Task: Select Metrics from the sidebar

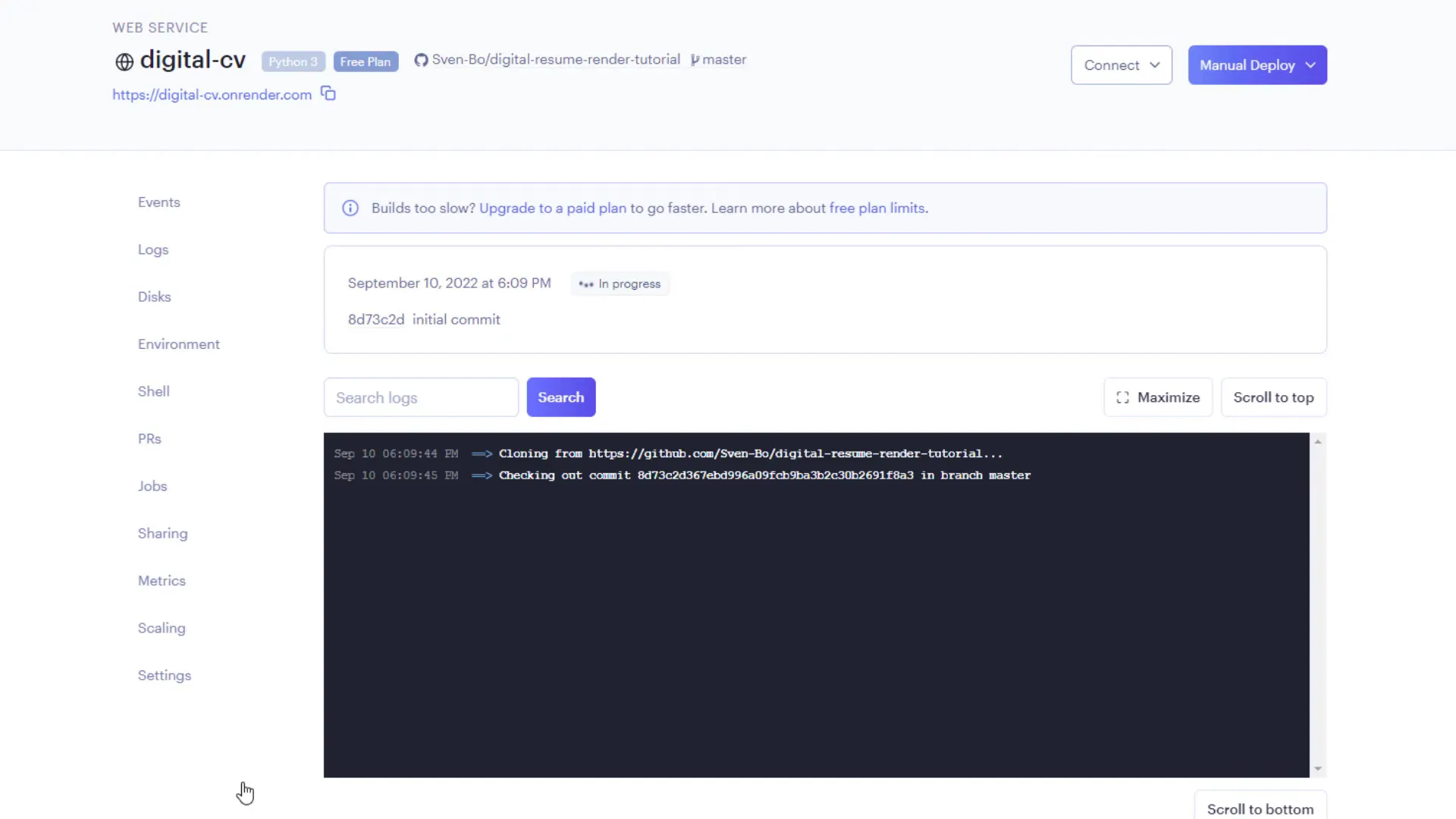Action: 162,581
